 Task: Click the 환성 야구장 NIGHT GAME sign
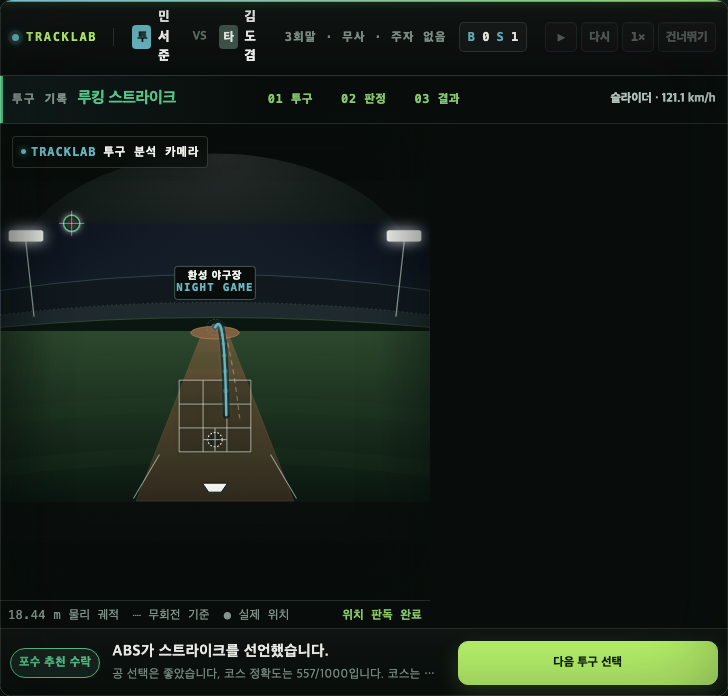214,282
